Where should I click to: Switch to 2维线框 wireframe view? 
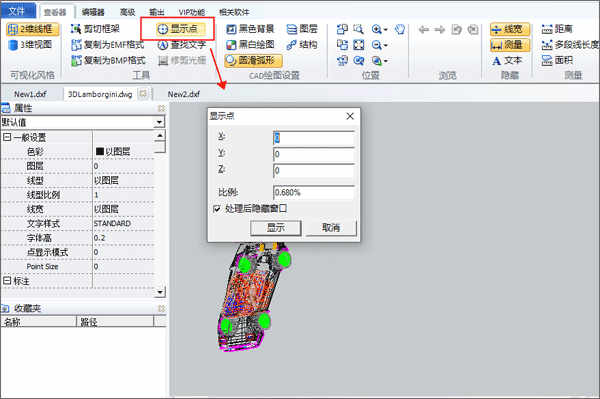[33, 29]
